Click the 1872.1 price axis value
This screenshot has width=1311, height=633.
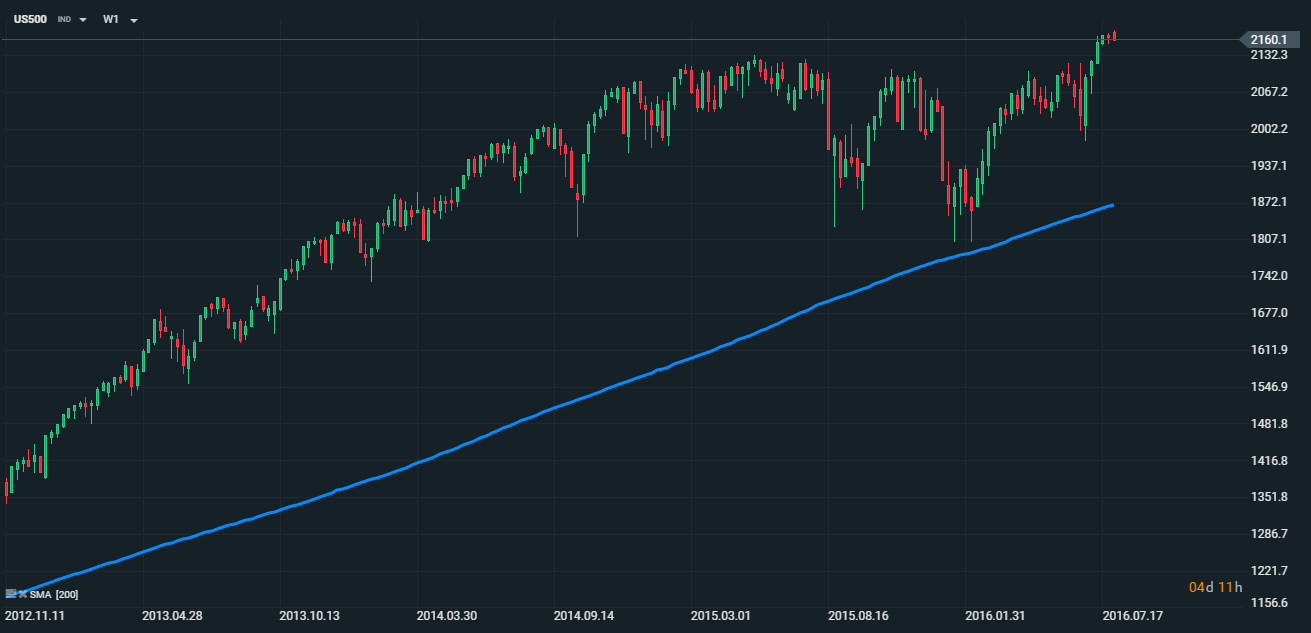(1268, 202)
